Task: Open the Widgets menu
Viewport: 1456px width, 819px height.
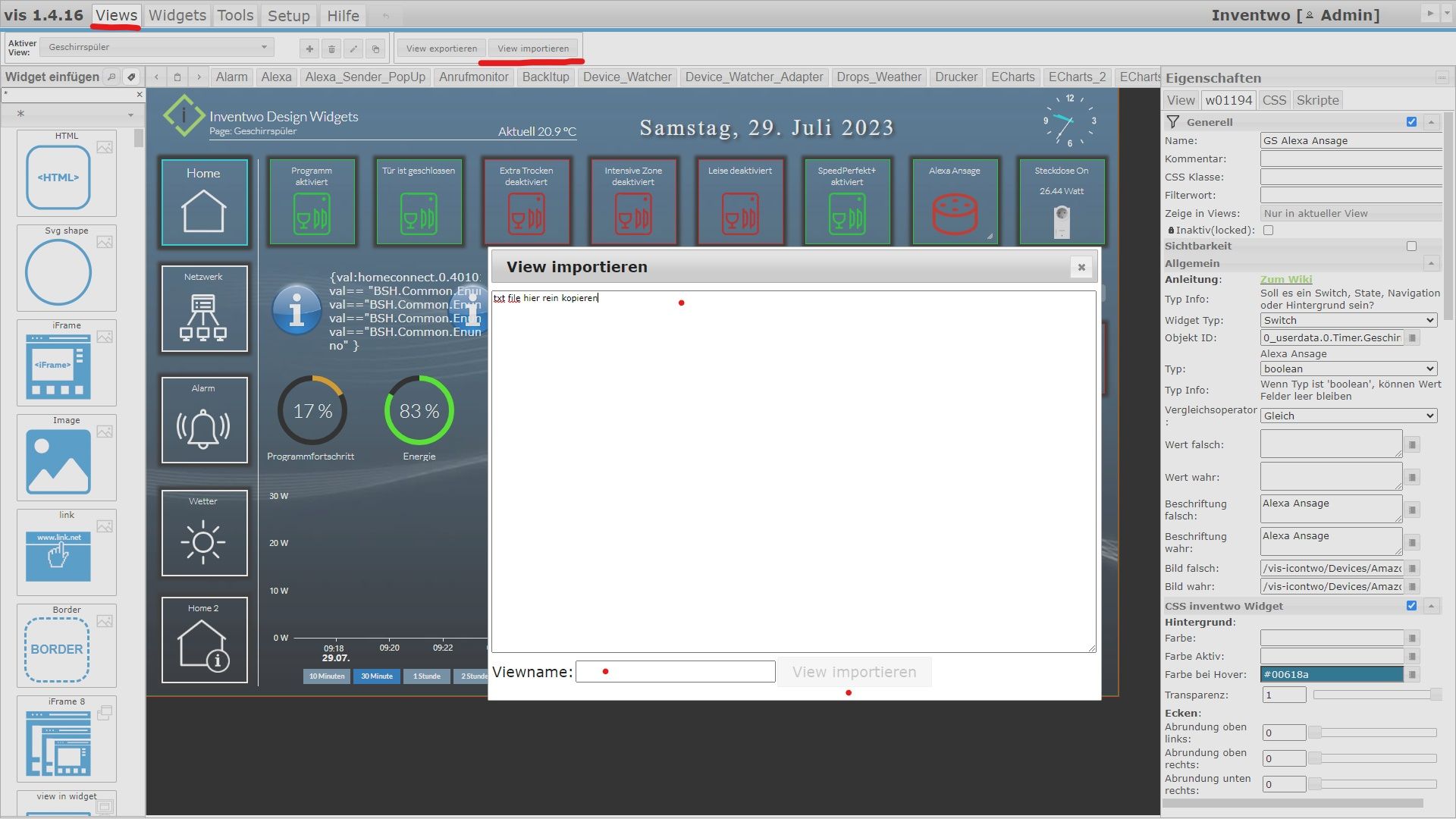Action: coord(177,15)
